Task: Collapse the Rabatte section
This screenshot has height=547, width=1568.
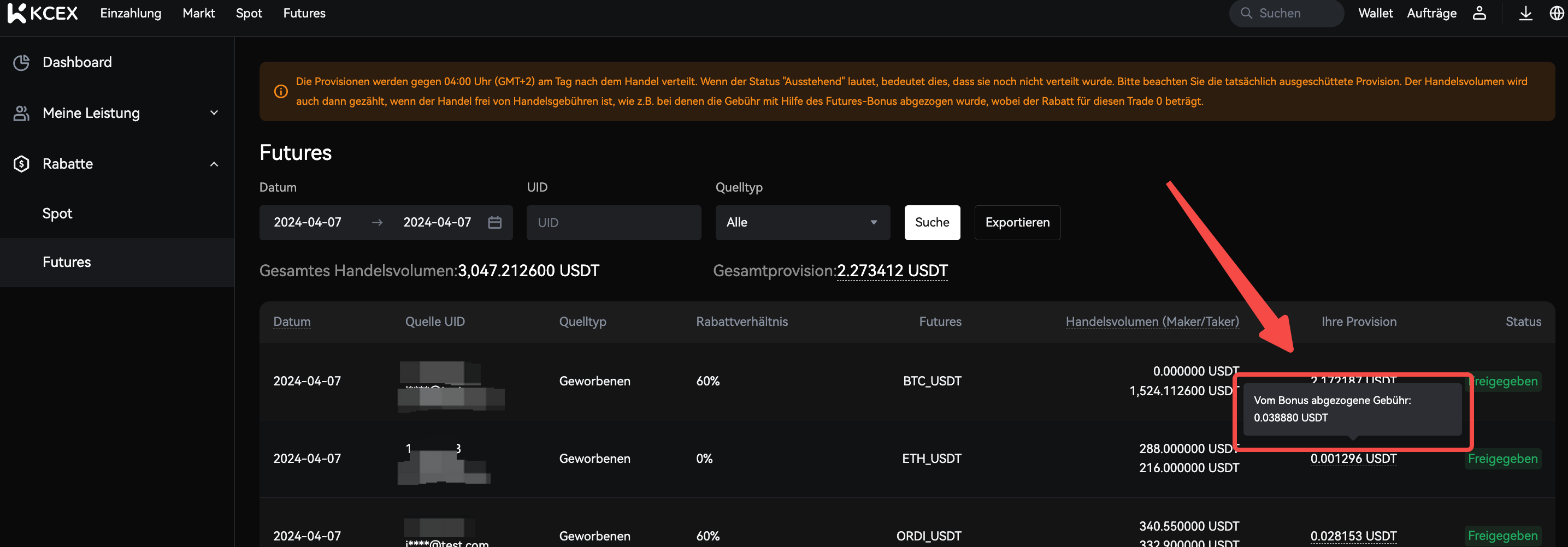Action: point(214,164)
